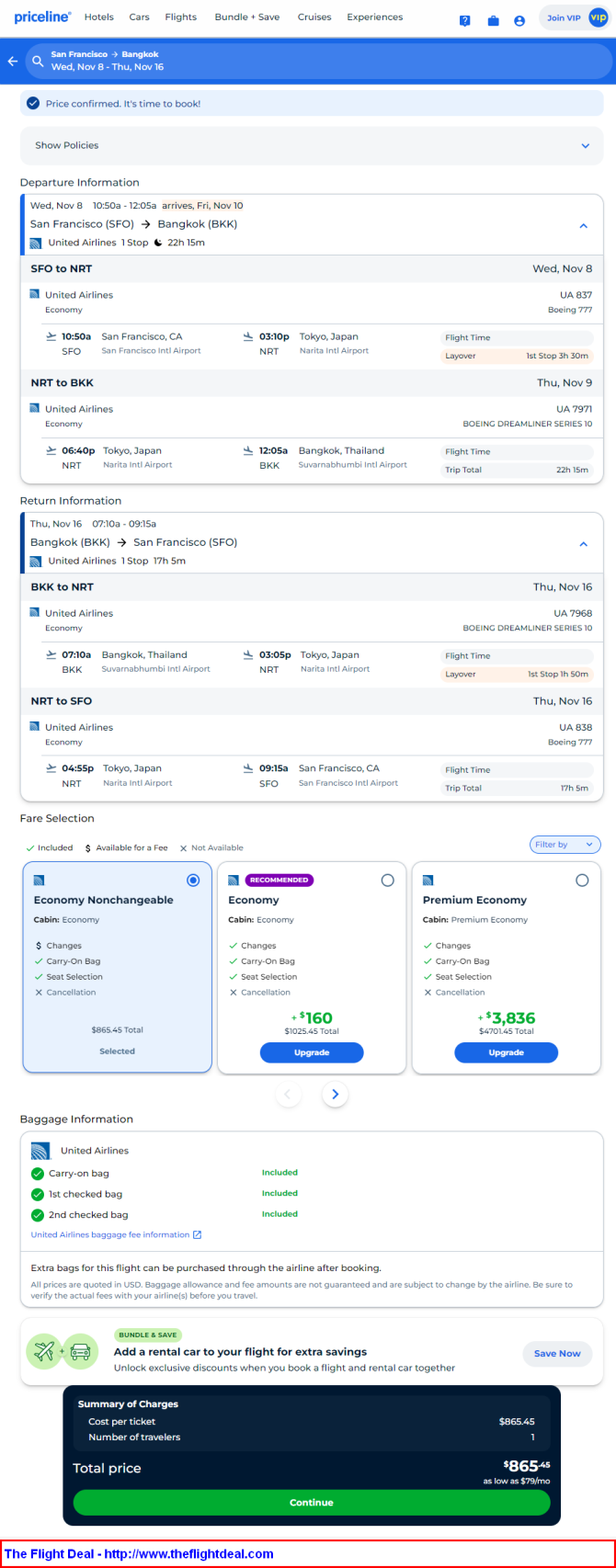Click the San Francisco to Bangkok search field
The height and width of the screenshot is (1568, 616).
[x=319, y=61]
